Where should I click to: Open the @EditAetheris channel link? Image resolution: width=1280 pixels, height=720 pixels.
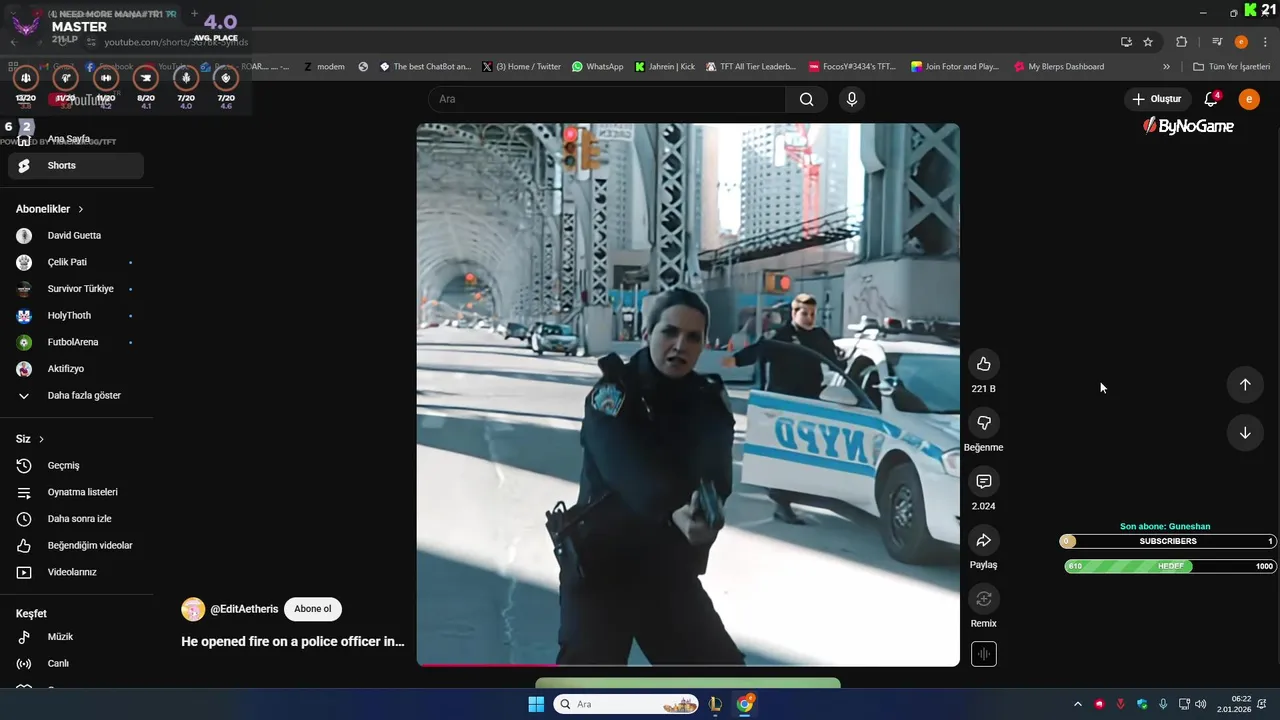click(244, 609)
